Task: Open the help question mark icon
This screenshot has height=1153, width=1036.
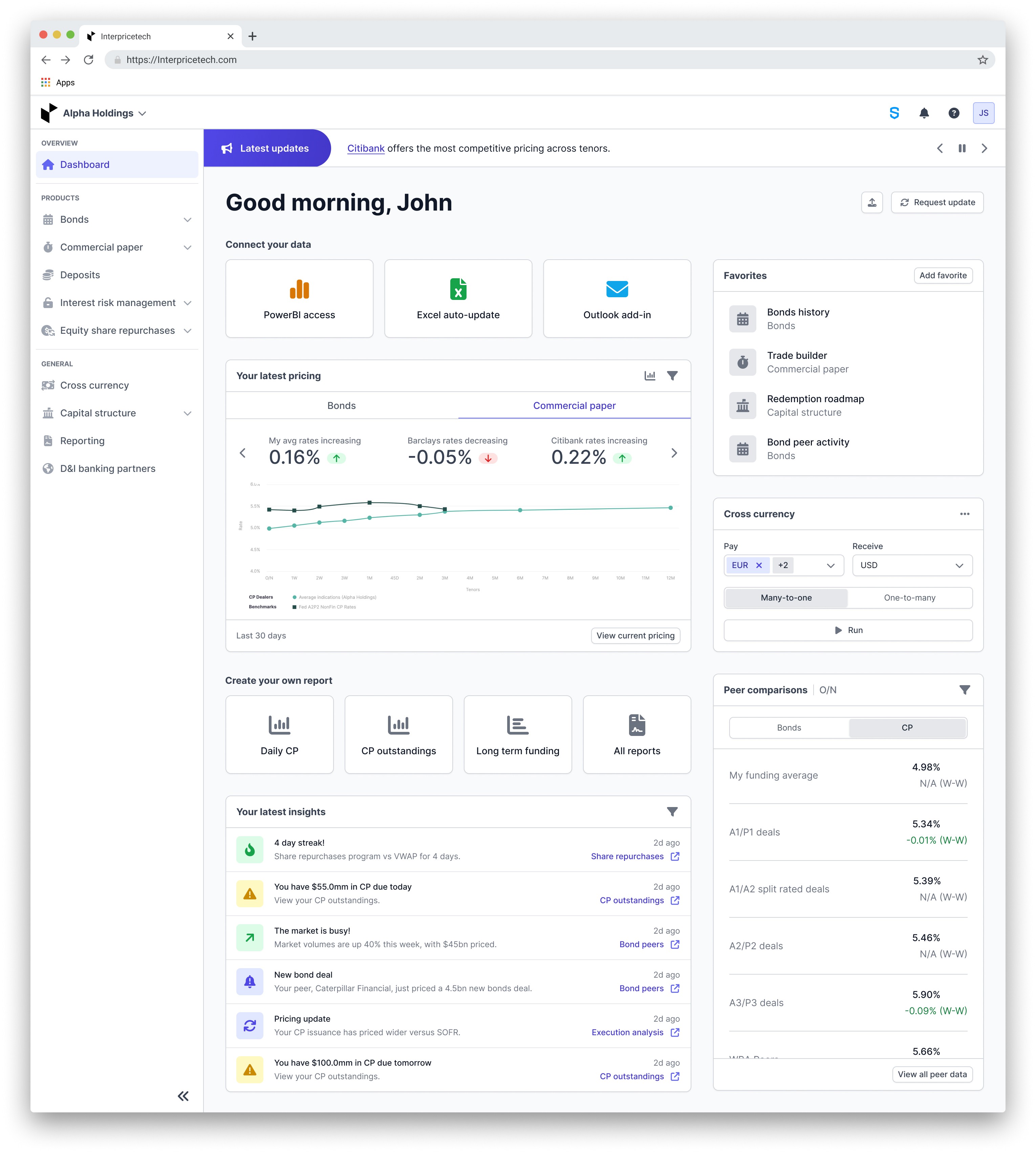Action: (953, 113)
